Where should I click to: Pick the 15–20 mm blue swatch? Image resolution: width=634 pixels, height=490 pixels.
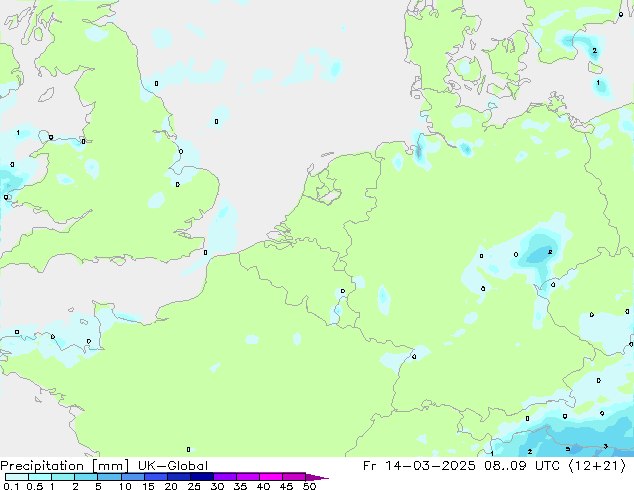coord(155,477)
